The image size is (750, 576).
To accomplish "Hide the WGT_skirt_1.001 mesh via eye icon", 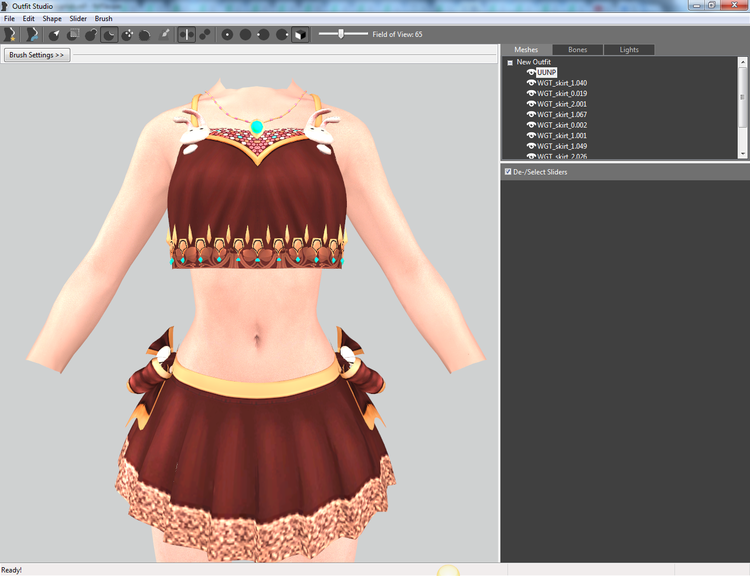I will point(531,135).
